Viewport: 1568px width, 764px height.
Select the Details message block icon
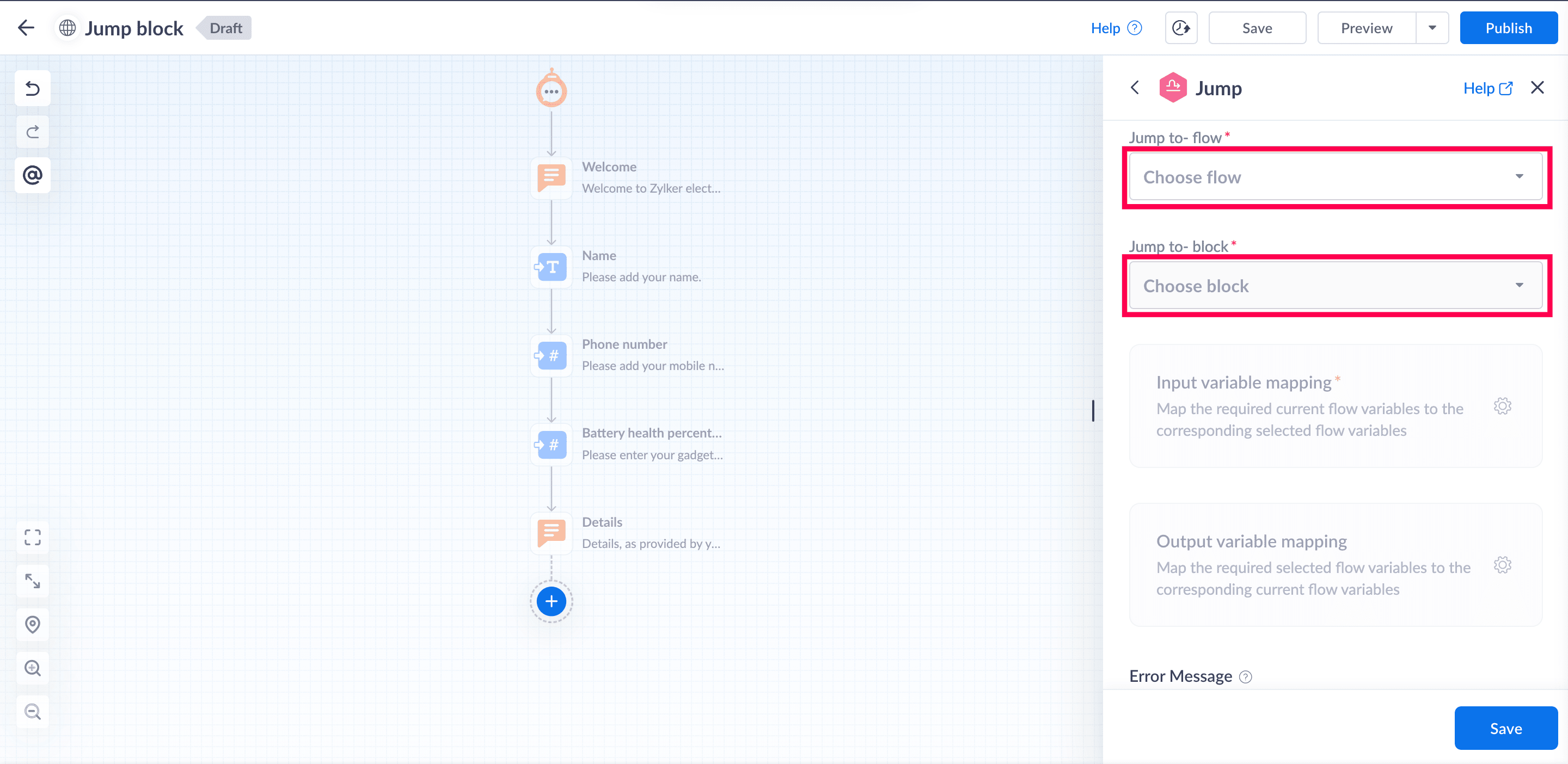[552, 533]
